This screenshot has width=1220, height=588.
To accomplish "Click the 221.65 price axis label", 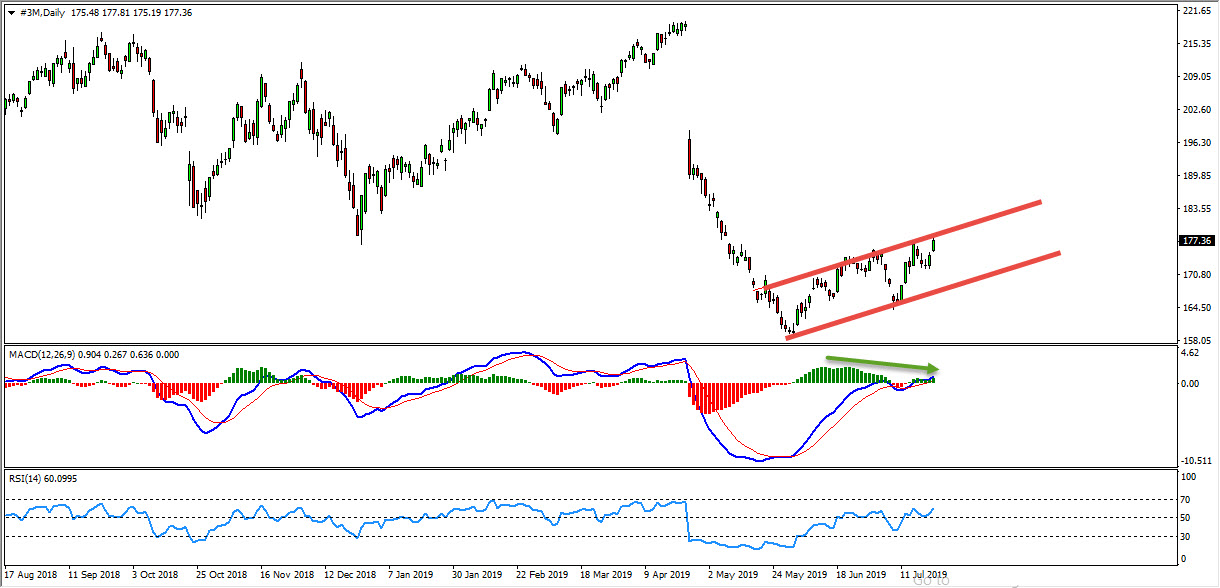I will click(1196, 12).
